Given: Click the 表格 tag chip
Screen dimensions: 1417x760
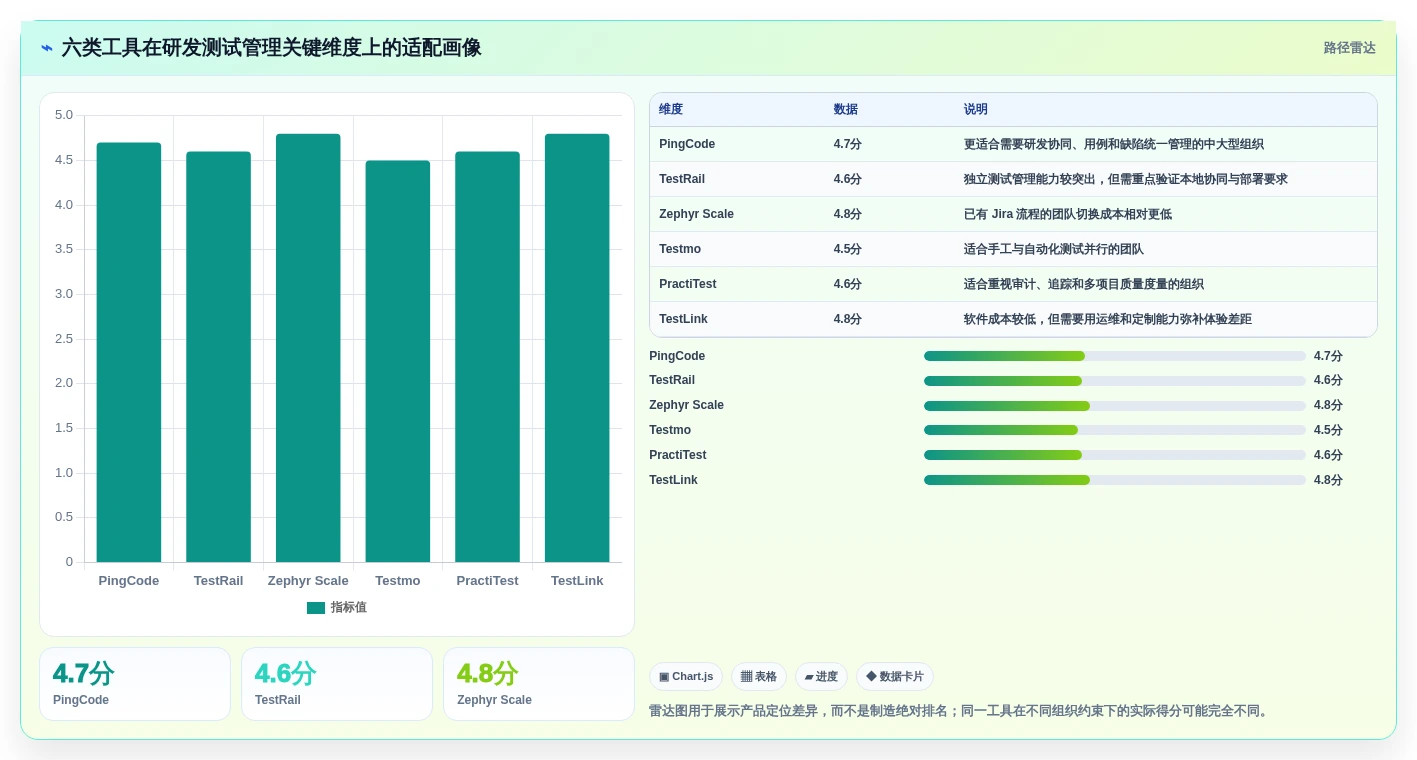Looking at the screenshot, I should click(759, 677).
